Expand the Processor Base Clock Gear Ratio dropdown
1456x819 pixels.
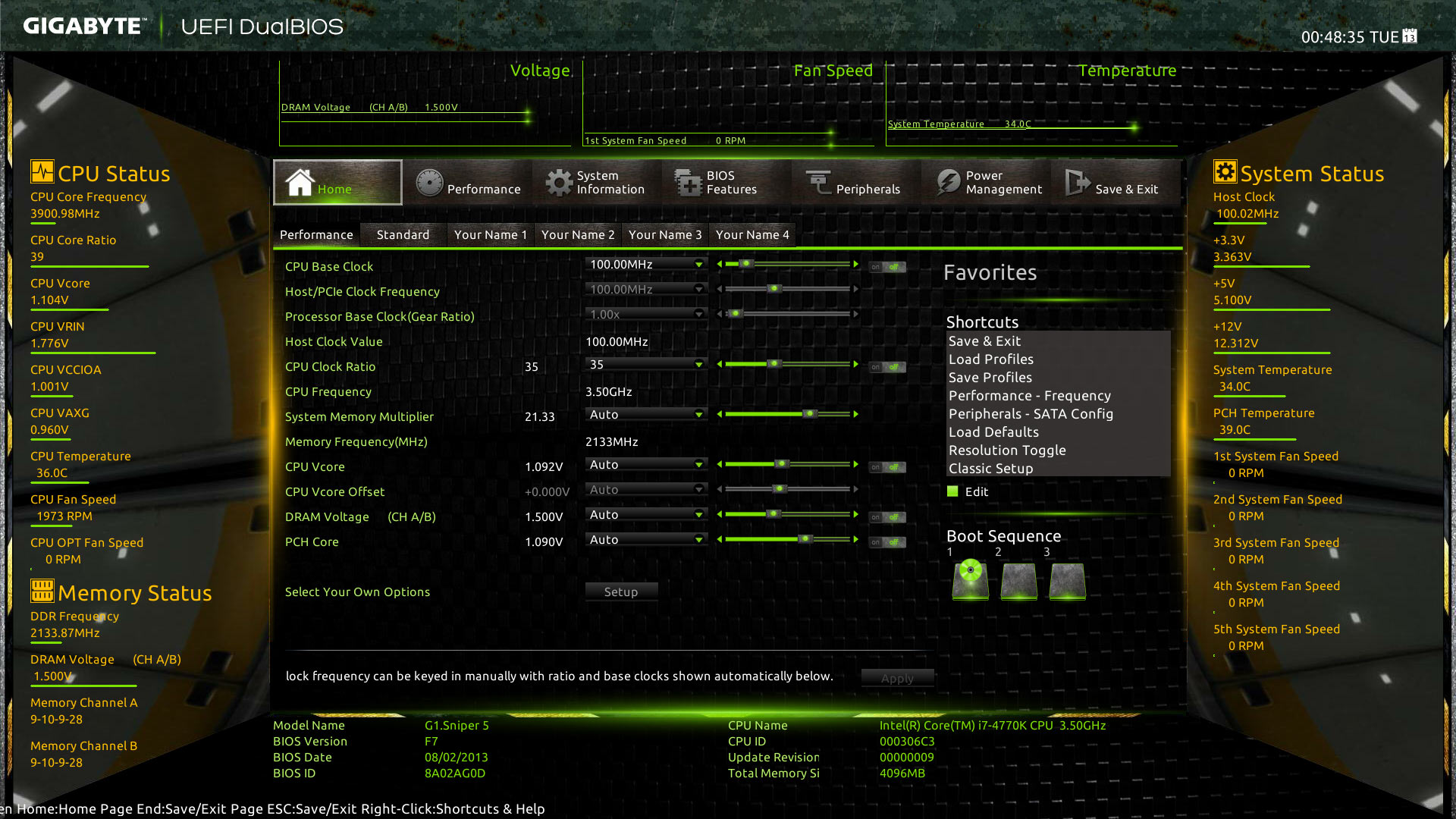point(646,315)
